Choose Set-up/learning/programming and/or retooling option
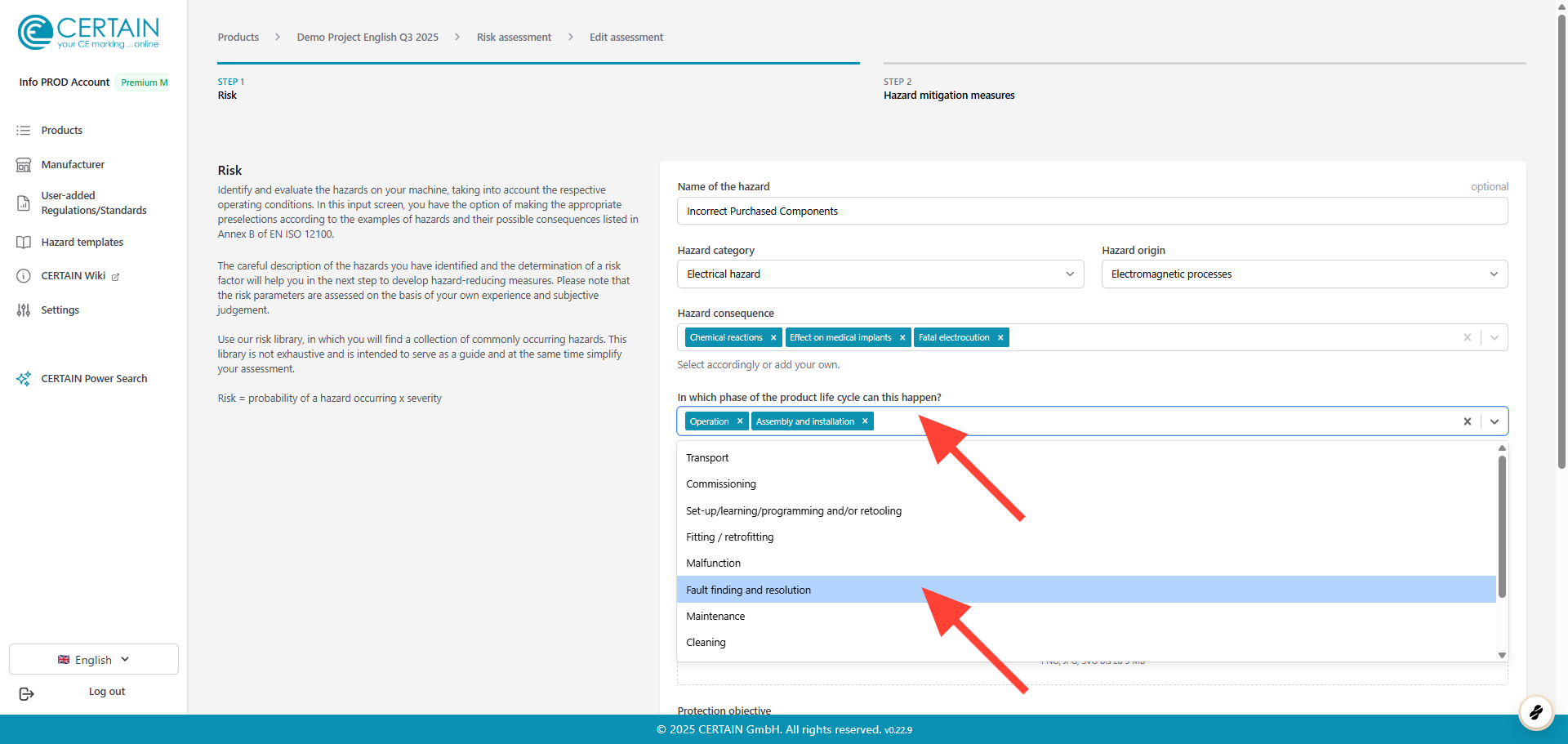1568x744 pixels. point(1086,511)
